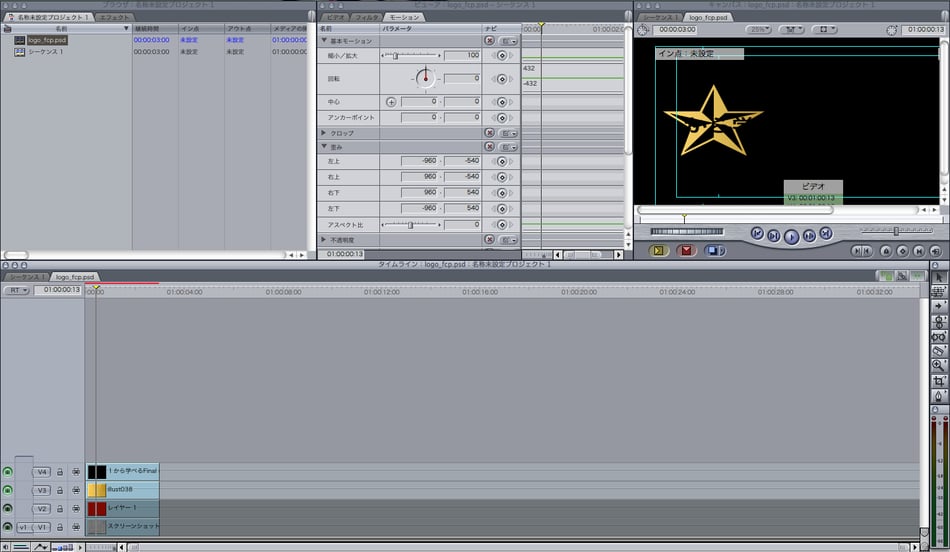Toggle Auto Select on track V3
950x552 pixels.
pyautogui.click(x=76, y=490)
